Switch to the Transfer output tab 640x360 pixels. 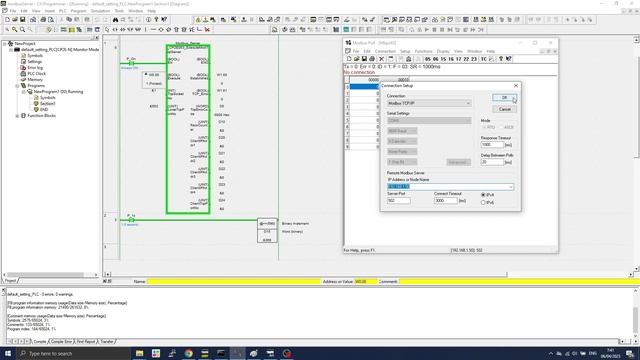(x=107, y=341)
